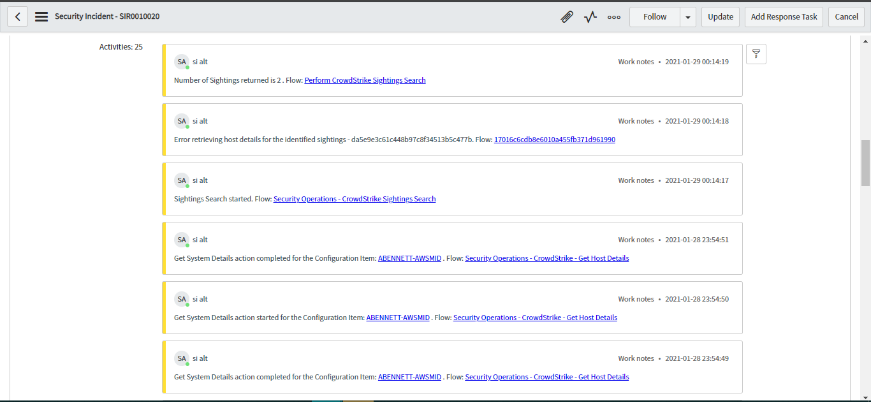
Task: Click 'Number of Sightings returned is 2' text
Action: click(x=228, y=81)
